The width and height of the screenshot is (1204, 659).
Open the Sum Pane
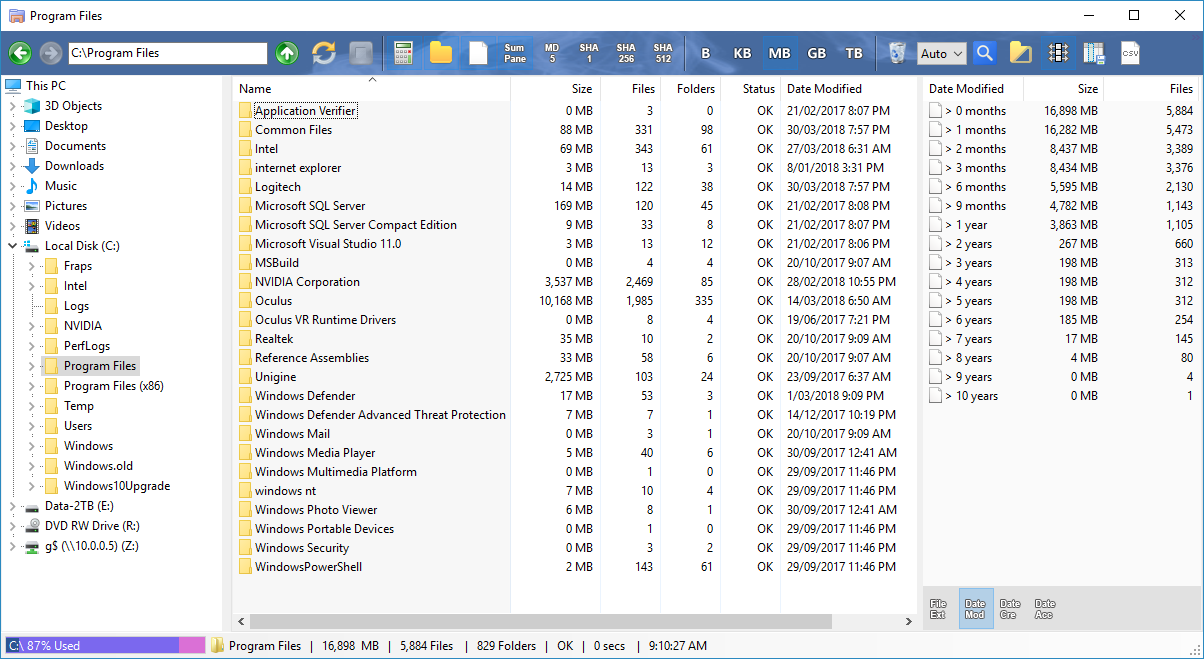pyautogui.click(x=517, y=52)
